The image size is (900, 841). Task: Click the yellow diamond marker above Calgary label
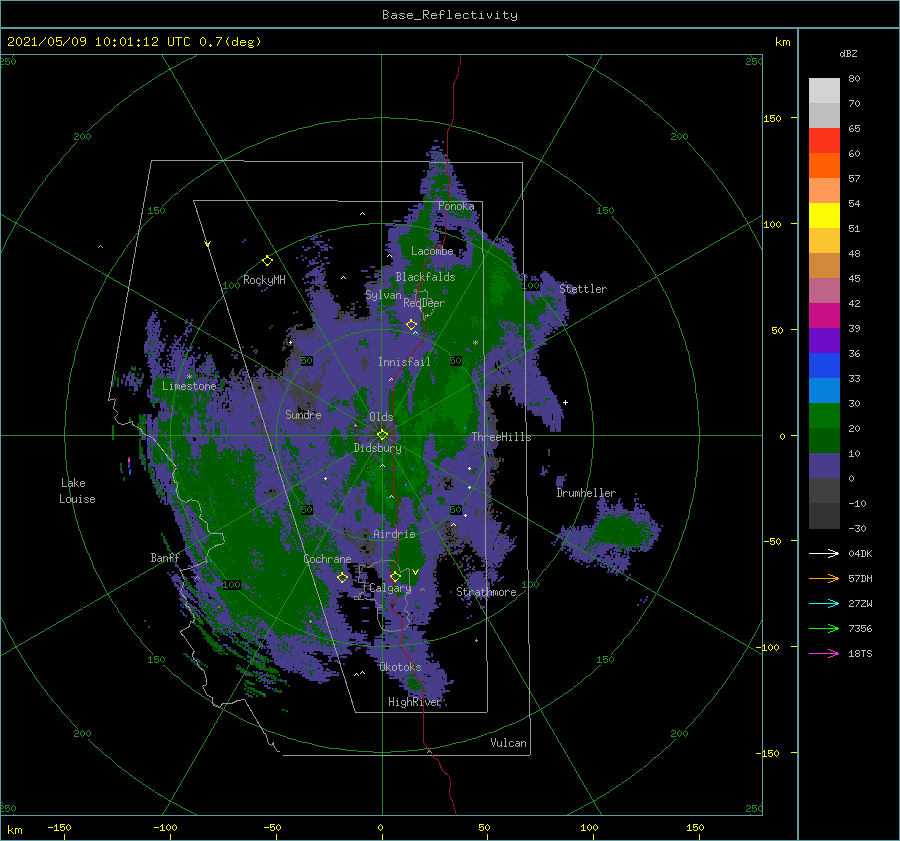395,576
